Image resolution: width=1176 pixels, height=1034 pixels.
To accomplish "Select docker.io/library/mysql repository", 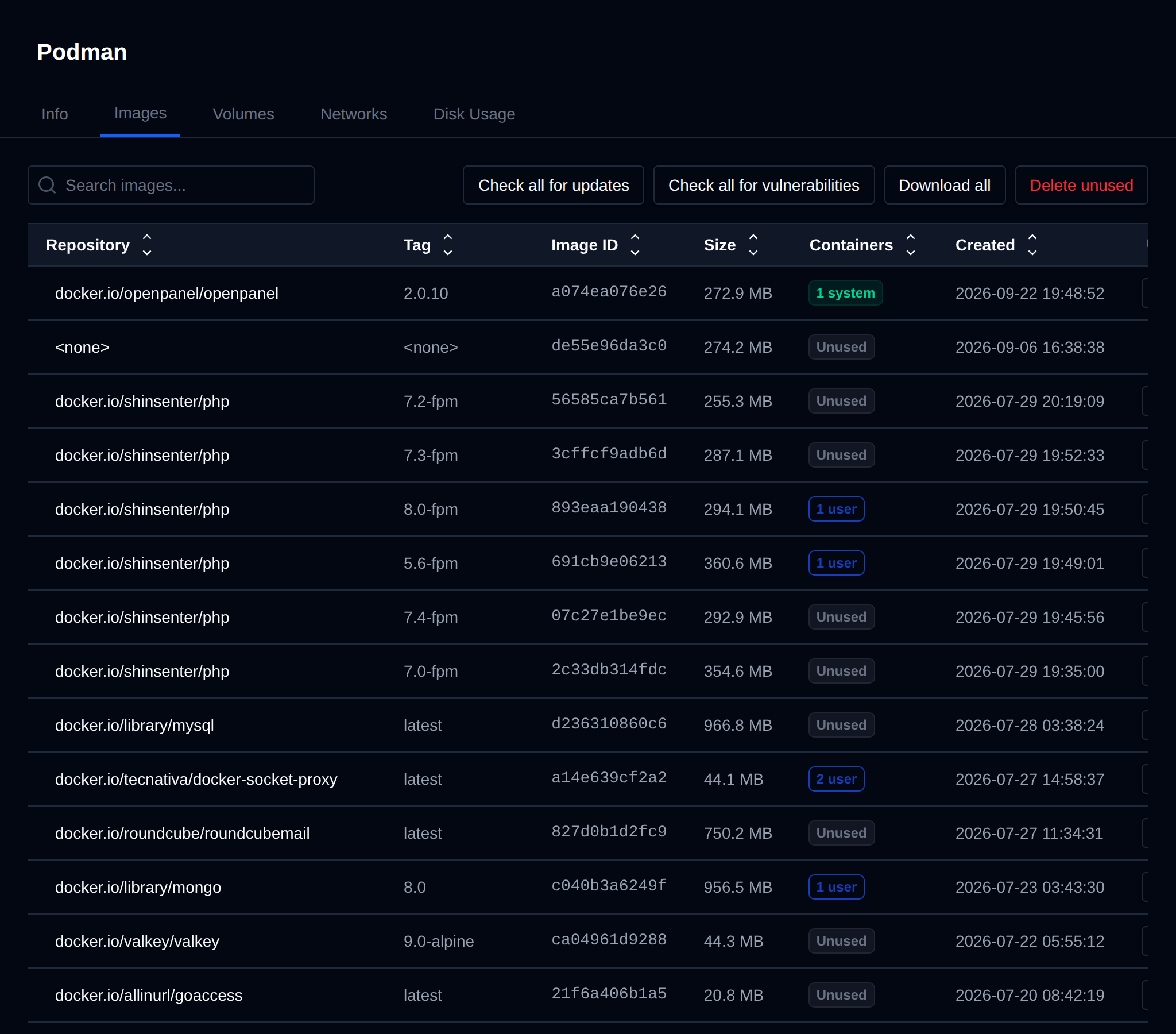I will coord(134,725).
